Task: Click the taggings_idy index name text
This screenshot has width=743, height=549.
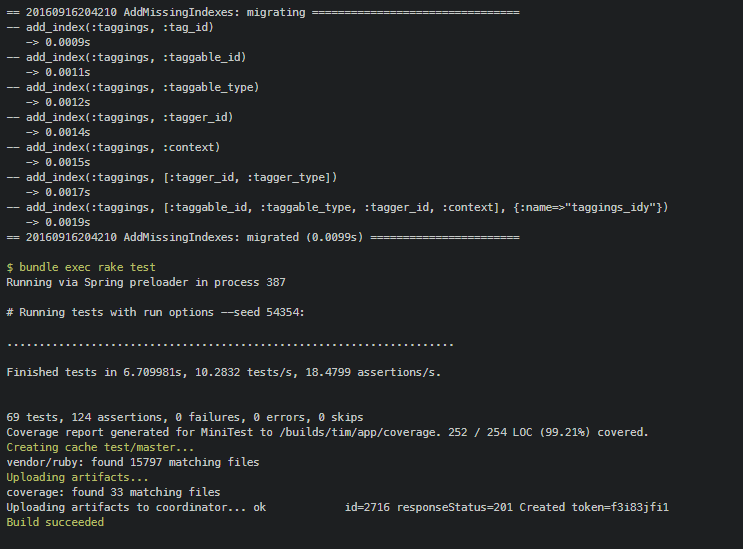Action: tap(610, 207)
